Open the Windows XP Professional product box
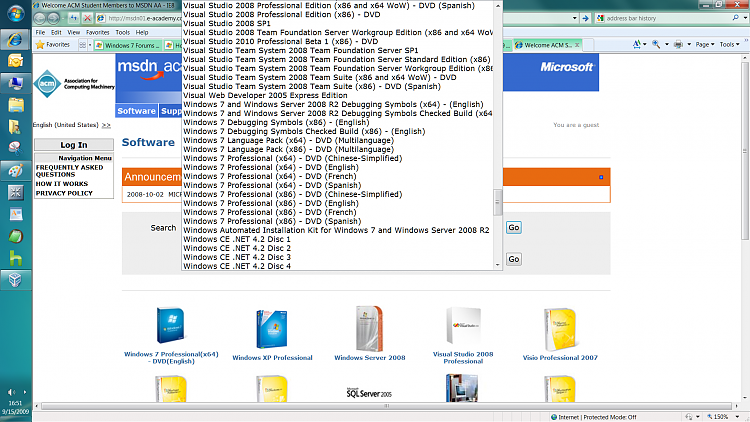 point(272,329)
